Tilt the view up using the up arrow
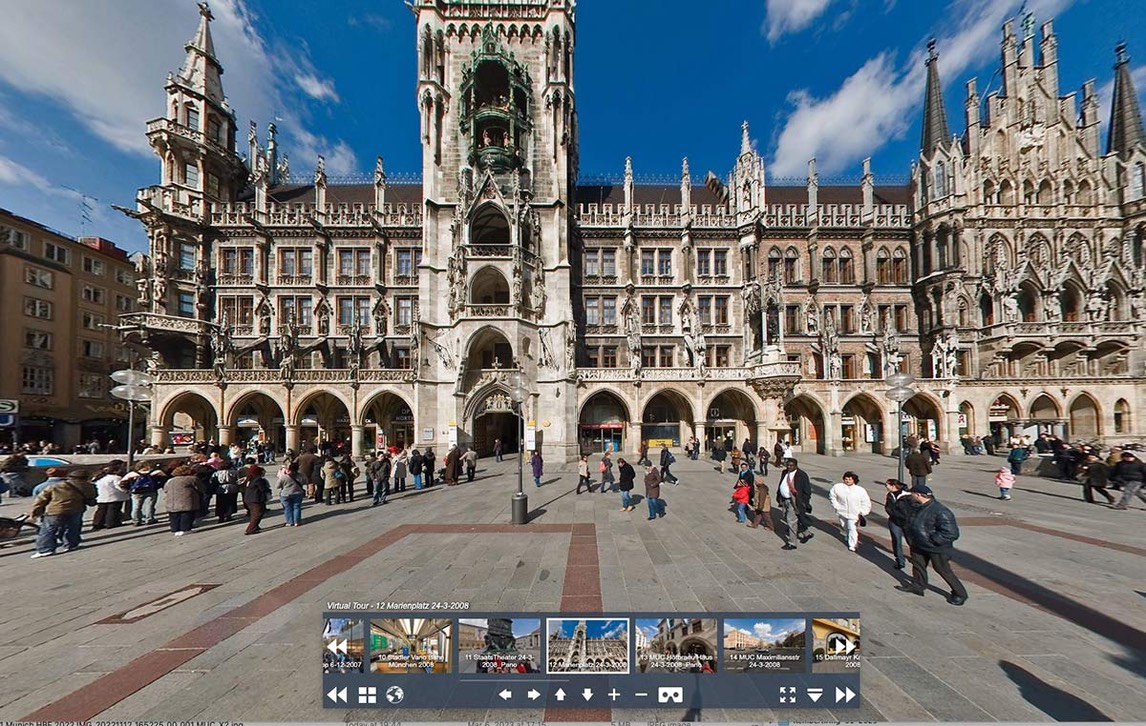This screenshot has height=726, width=1146. point(560,694)
